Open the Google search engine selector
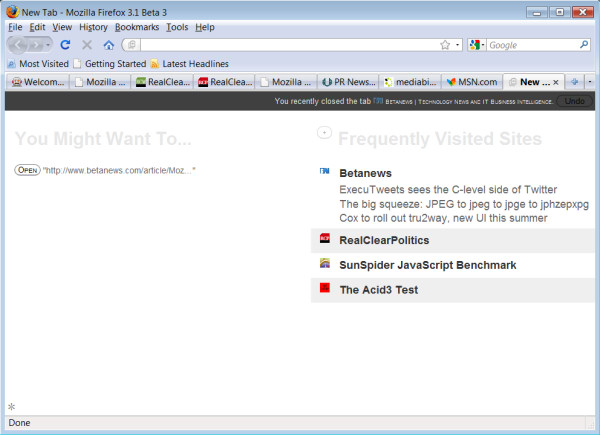The height and width of the screenshot is (435, 600). point(477,45)
